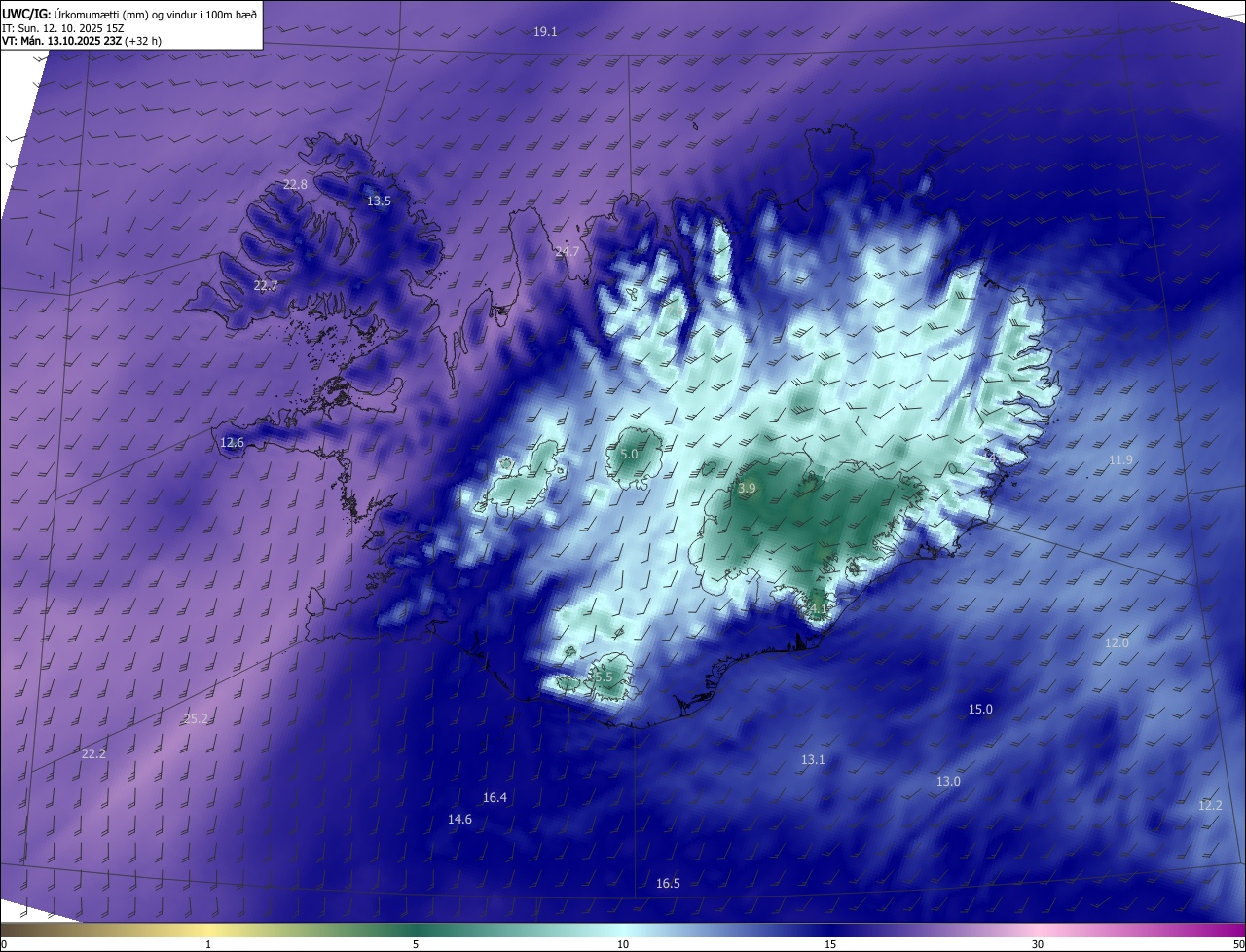Click the 14.6 value on the map
This screenshot has height=952, width=1246.
459,820
